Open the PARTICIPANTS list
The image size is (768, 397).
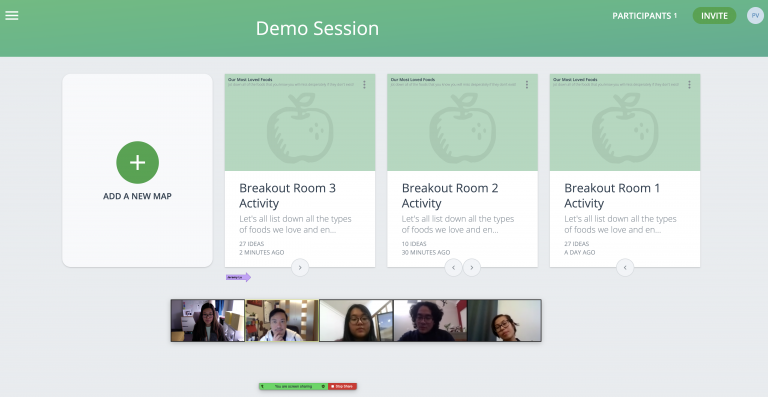645,16
